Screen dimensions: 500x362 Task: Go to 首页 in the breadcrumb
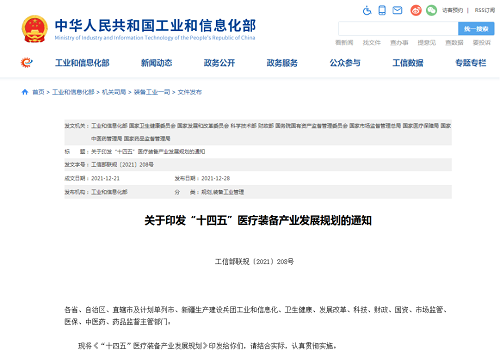pyautogui.click(x=38, y=92)
